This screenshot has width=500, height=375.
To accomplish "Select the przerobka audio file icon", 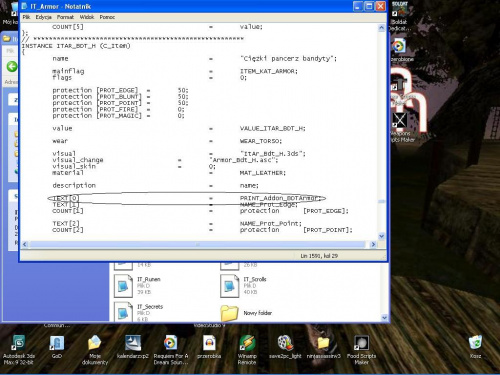I will [x=209, y=347].
